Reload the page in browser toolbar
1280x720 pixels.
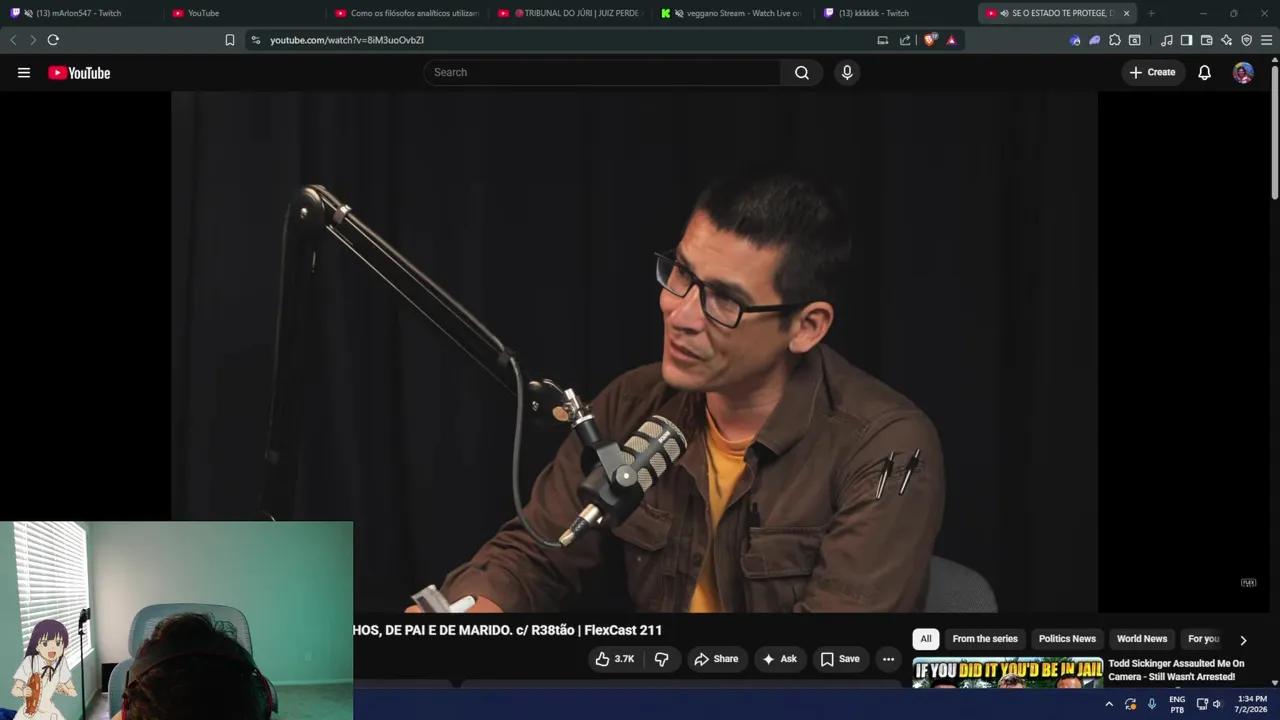click(x=53, y=40)
